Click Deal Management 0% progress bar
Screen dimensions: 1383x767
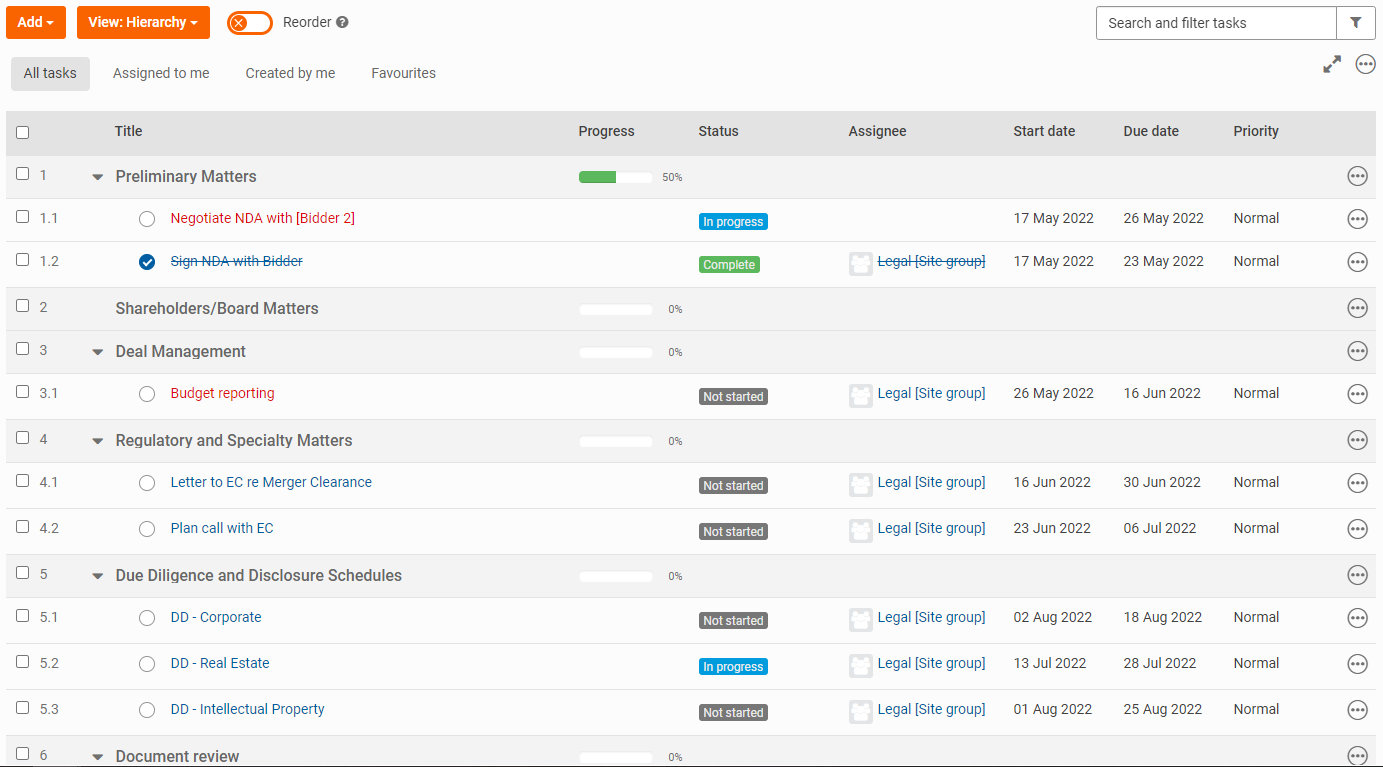[616, 352]
